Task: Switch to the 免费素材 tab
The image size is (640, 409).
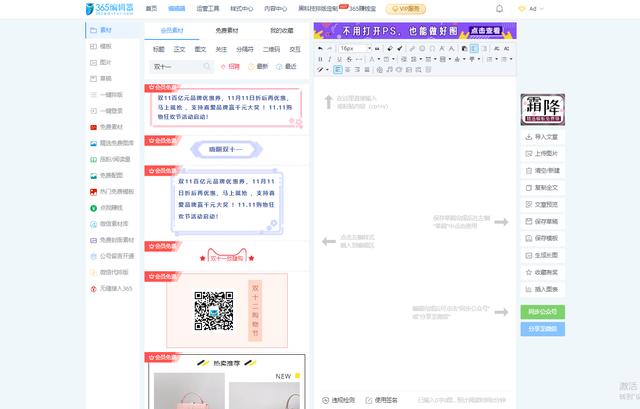Action: (227, 30)
